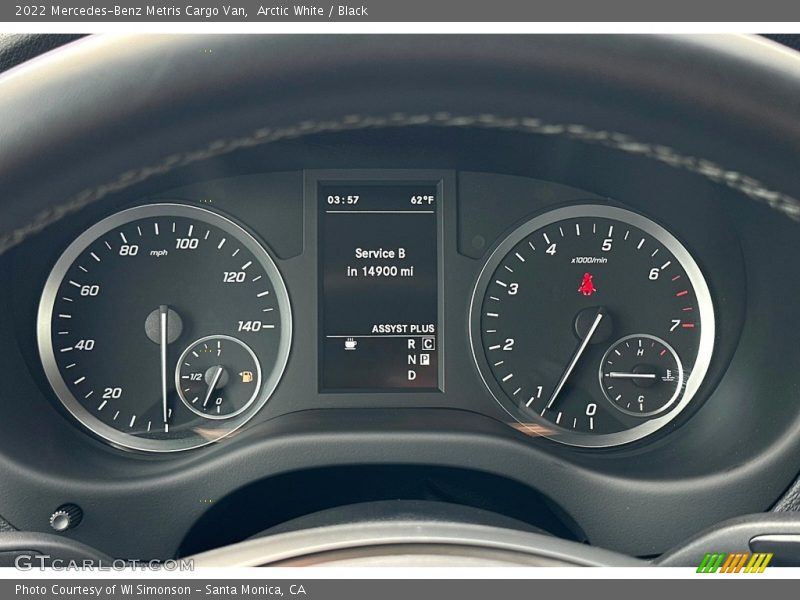
Task: Click the coffee cup attention assist icon
Action: pyautogui.click(x=351, y=344)
